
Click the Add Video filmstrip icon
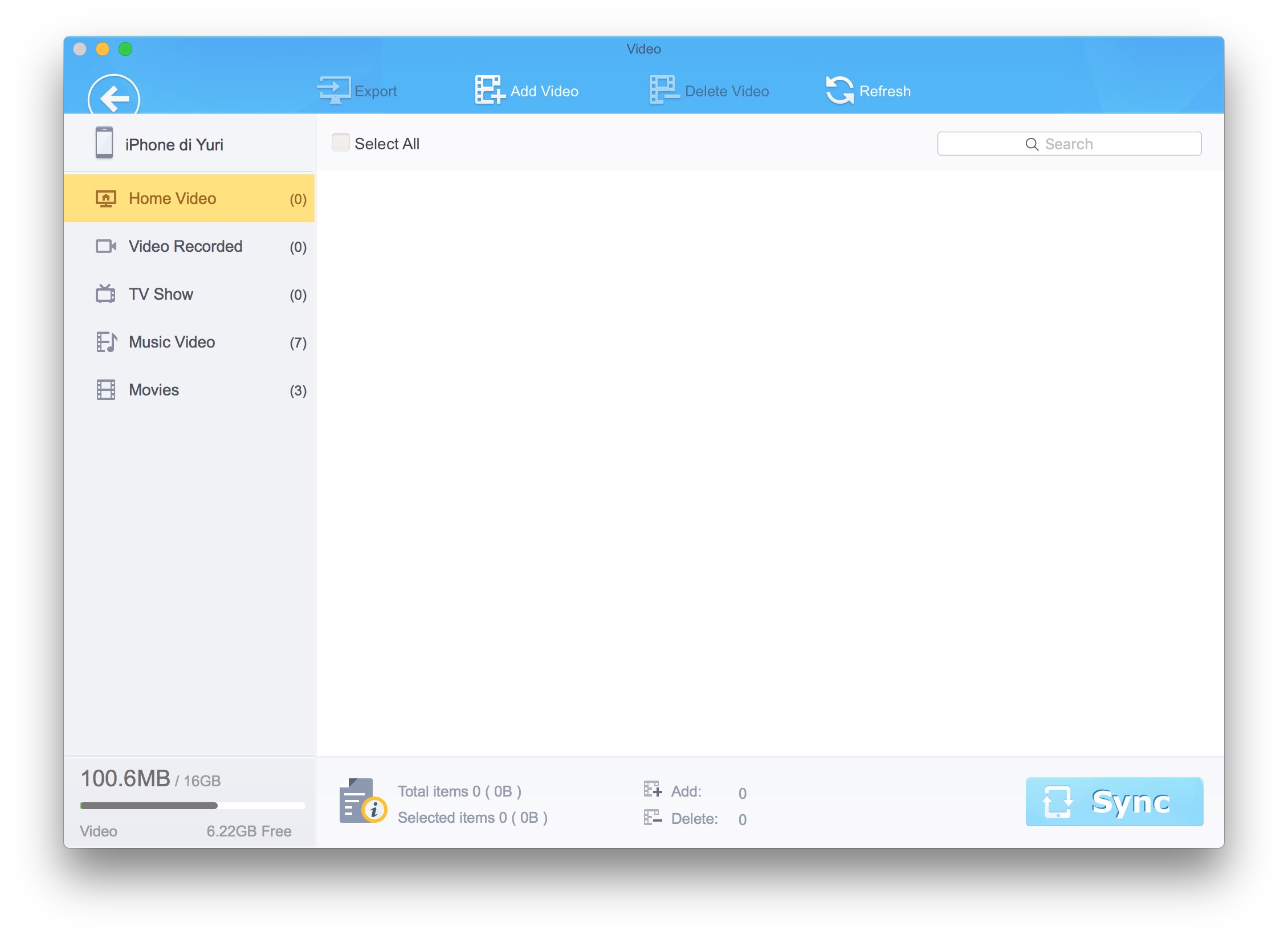[x=489, y=90]
